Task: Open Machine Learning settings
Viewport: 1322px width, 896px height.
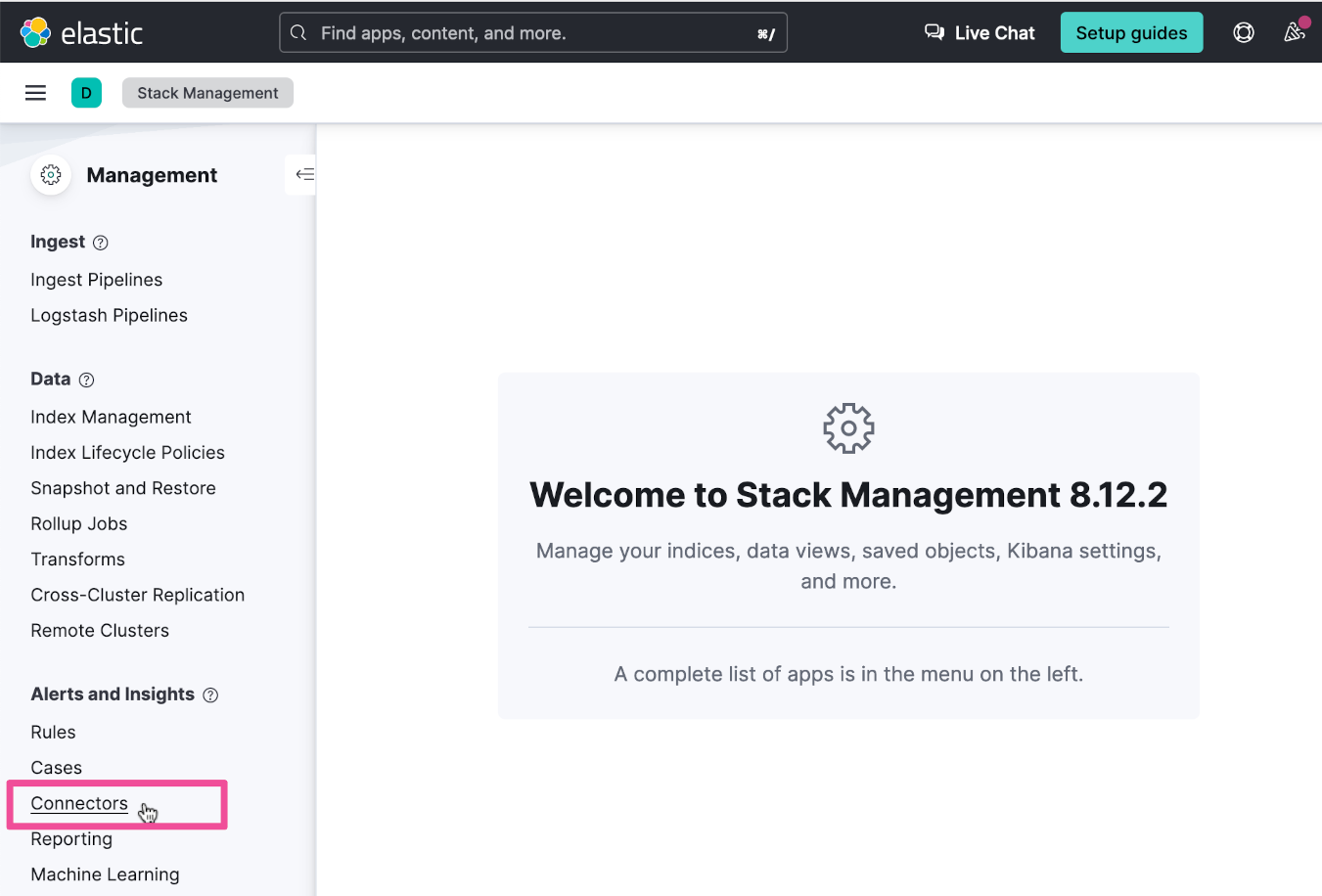Action: 105,874
